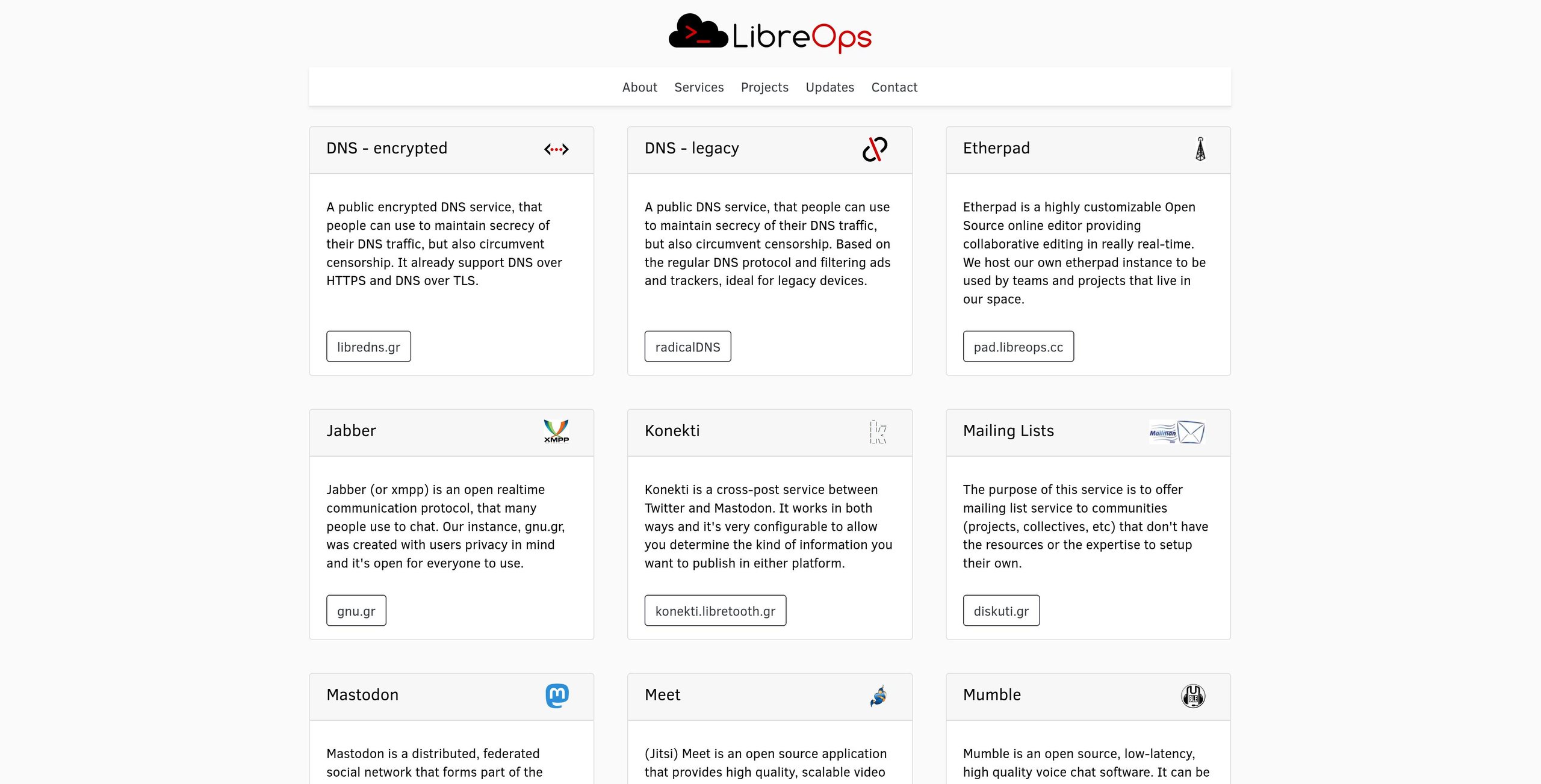Screen dimensions: 1541x784
Task: Open the pad.libreops.cc link button
Action: (x=1018, y=347)
